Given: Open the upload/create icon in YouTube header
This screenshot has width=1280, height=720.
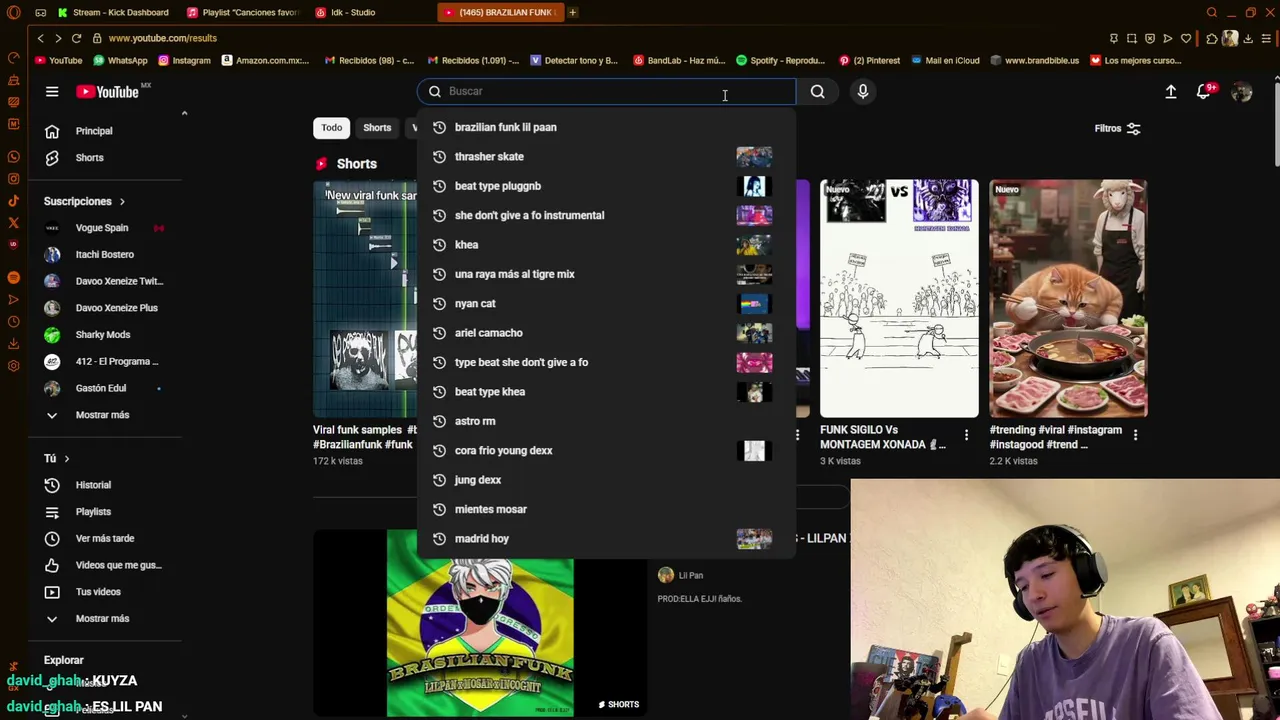Looking at the screenshot, I should pos(1171,91).
